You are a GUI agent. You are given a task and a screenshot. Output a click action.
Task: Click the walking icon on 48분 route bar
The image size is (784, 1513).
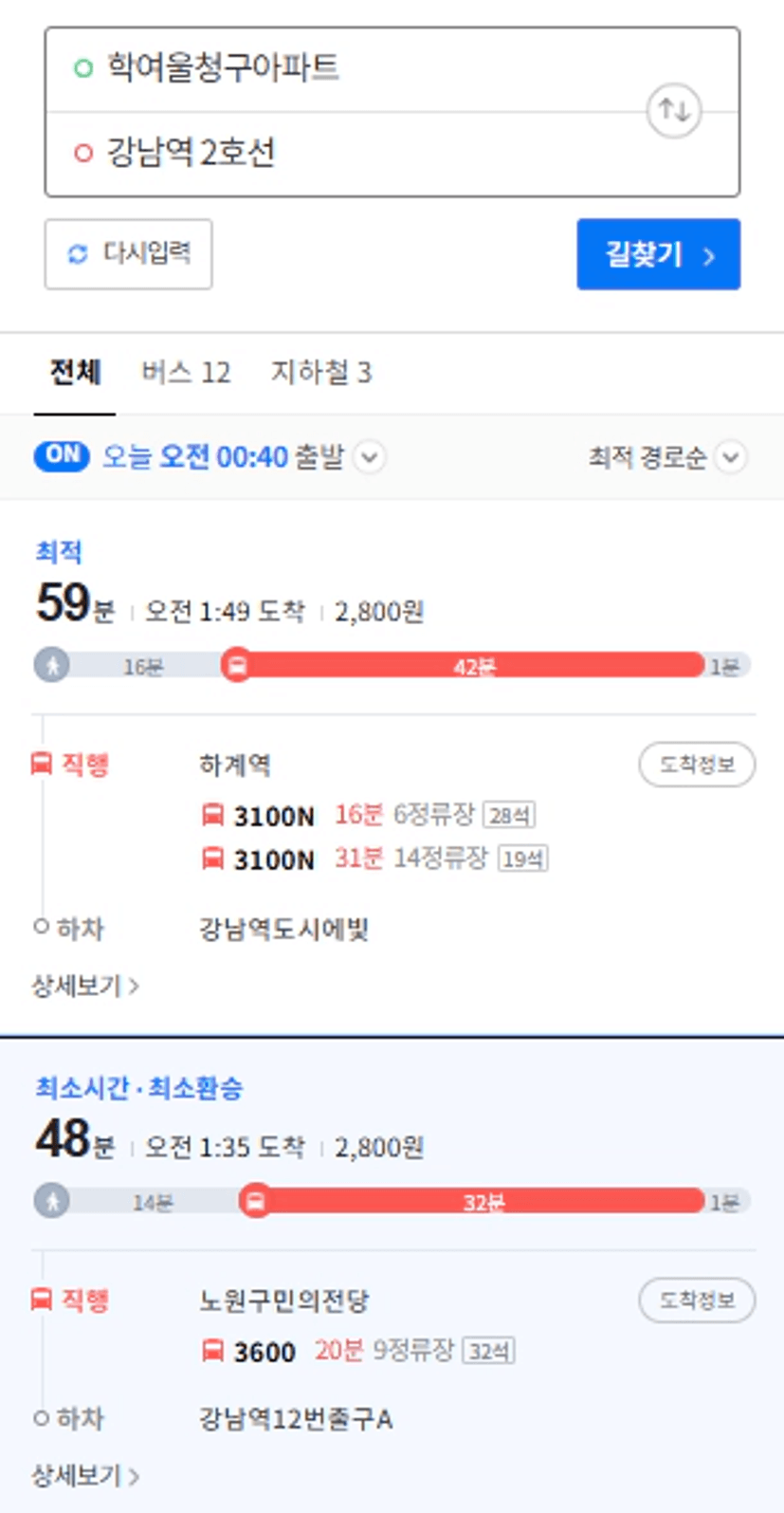52,1202
